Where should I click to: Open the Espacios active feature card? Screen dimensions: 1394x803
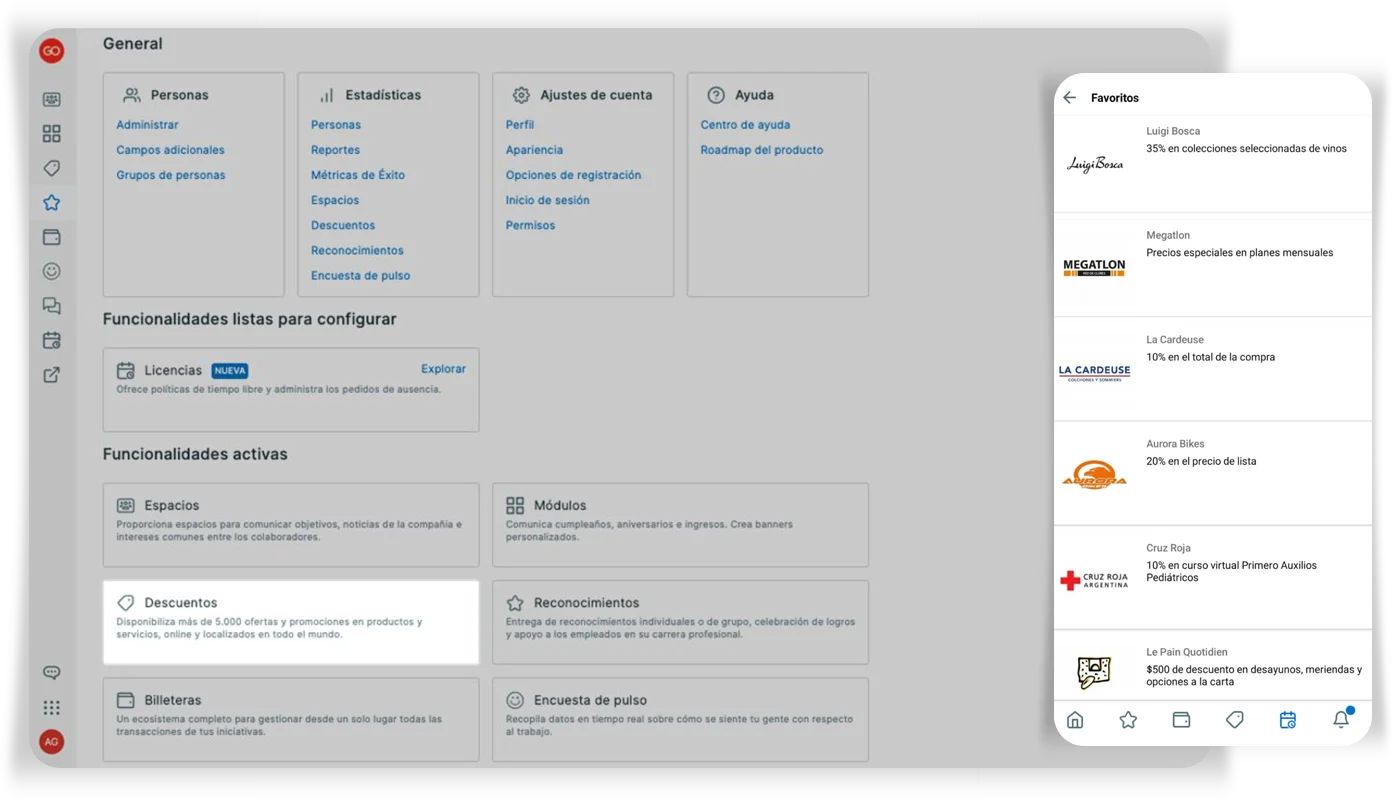291,525
